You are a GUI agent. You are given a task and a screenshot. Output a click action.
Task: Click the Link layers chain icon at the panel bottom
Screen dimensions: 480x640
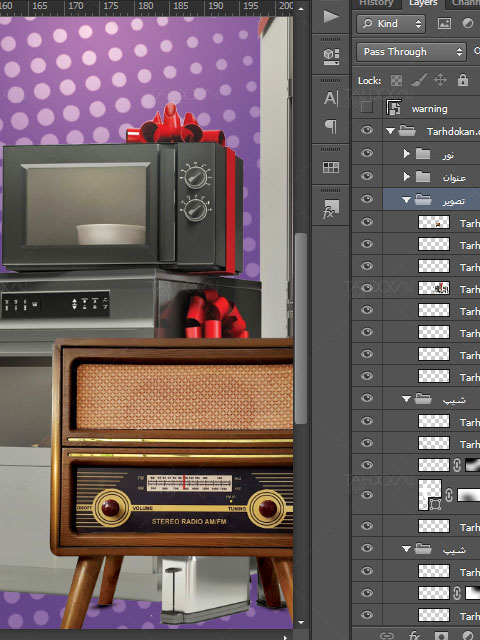[x=387, y=636]
